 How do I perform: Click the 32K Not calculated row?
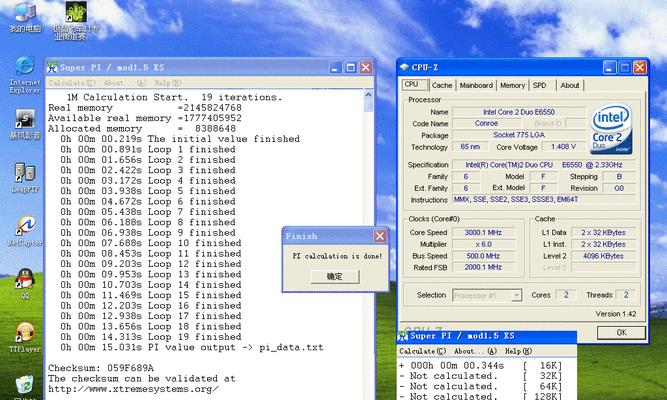click(481, 376)
